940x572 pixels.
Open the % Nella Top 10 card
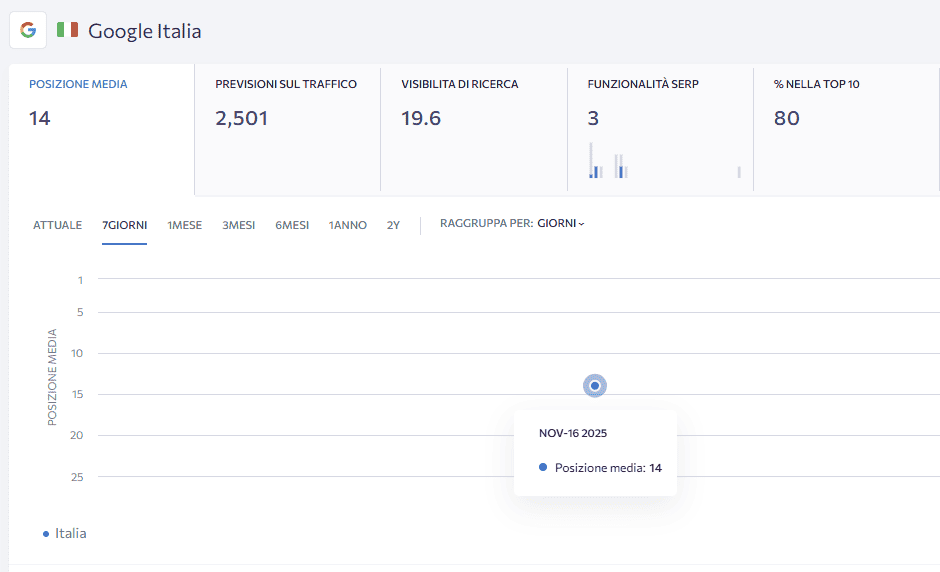tap(846, 130)
